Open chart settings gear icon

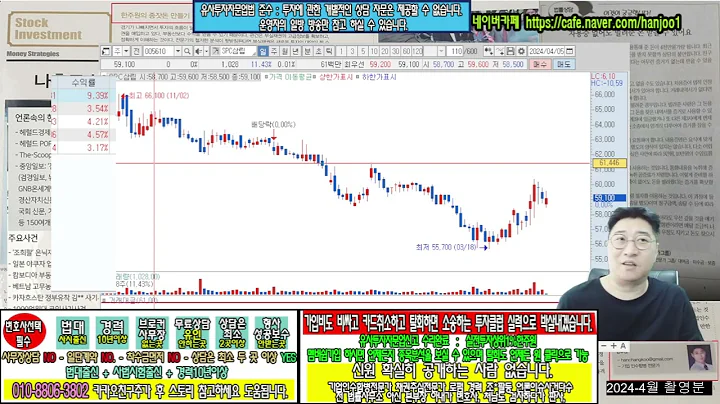click(x=521, y=51)
